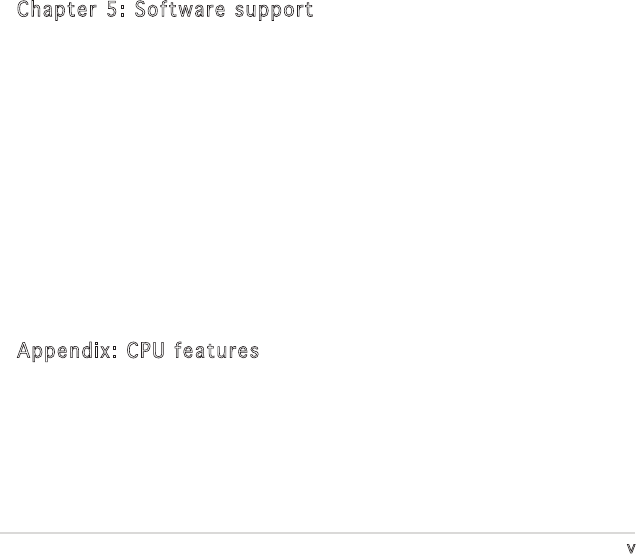Click the horizontal footer divider line
Image resolution: width=636 pixels, height=554 pixels.
[318, 533]
